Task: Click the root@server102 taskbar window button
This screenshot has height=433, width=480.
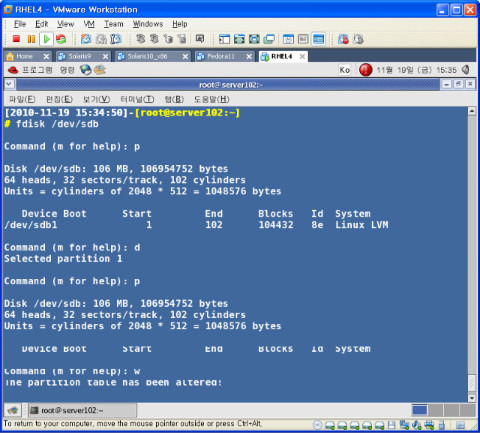Action: [82, 410]
